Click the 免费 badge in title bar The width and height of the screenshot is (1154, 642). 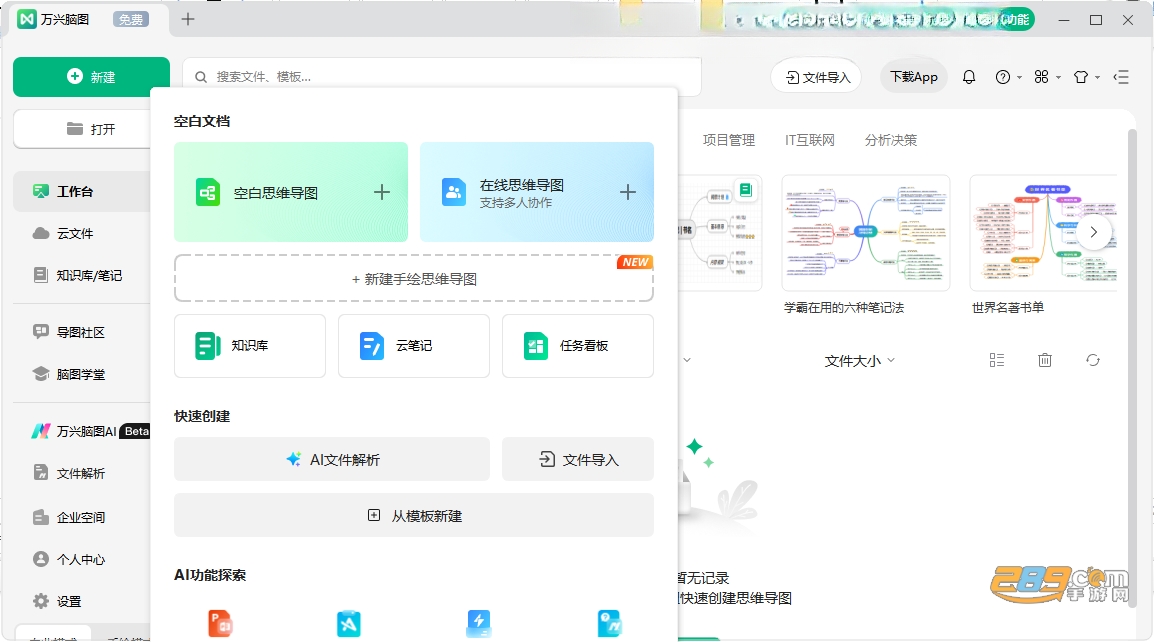[x=131, y=20]
